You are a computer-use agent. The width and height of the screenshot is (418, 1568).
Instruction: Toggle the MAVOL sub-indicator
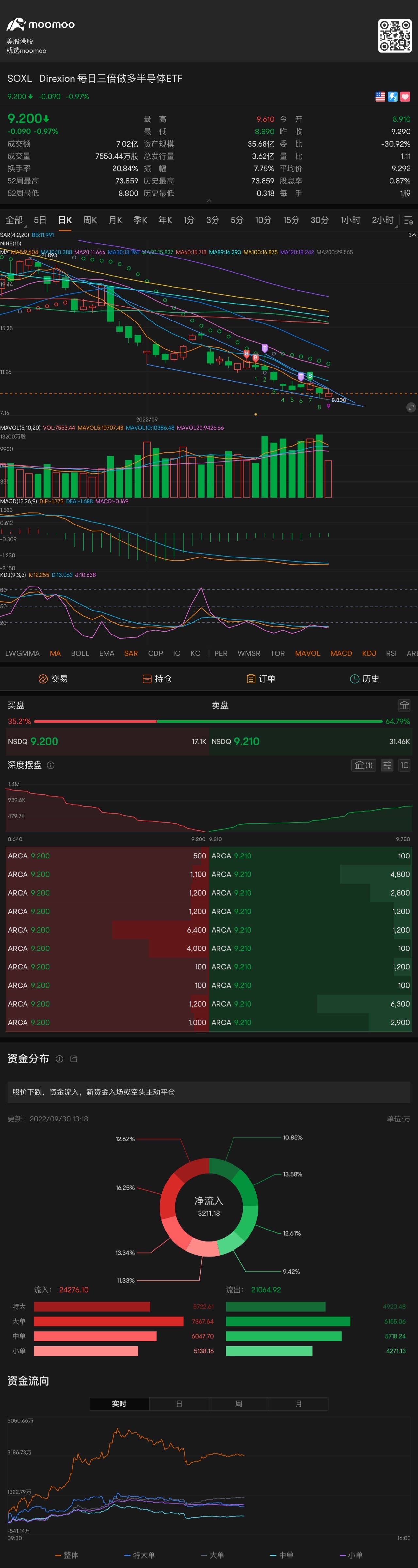tap(308, 653)
